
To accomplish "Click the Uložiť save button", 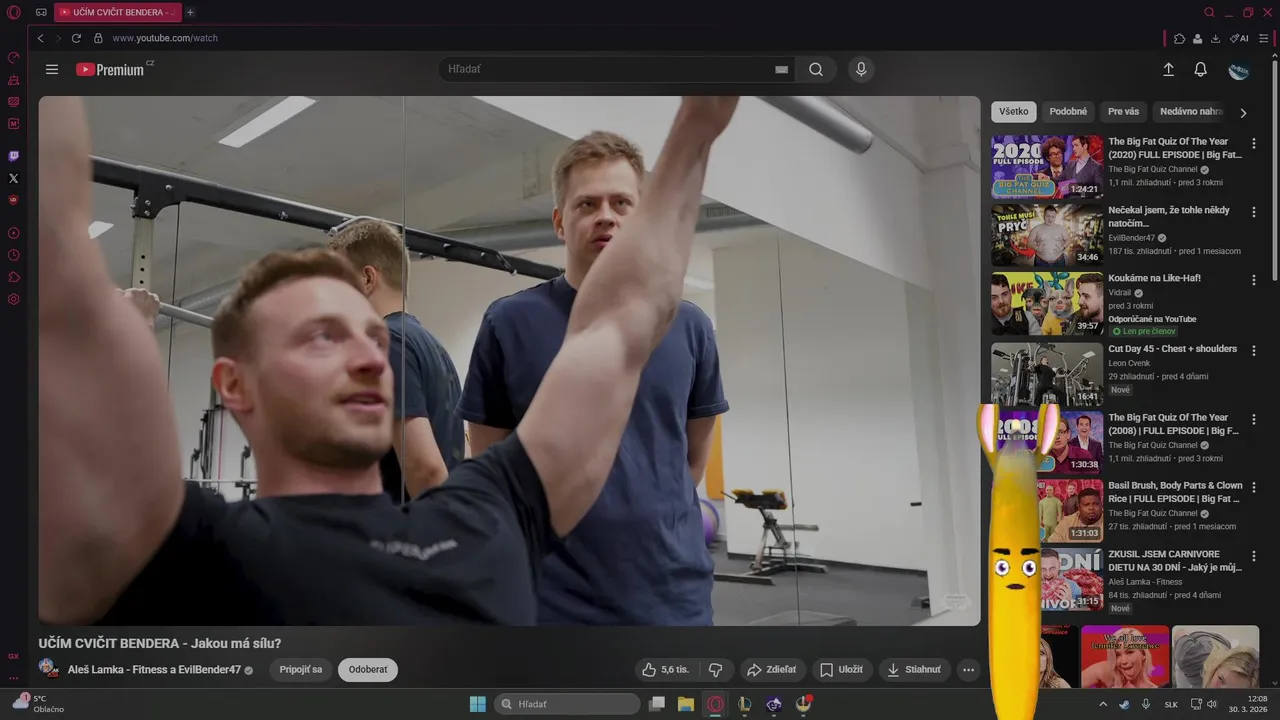I will coord(841,669).
